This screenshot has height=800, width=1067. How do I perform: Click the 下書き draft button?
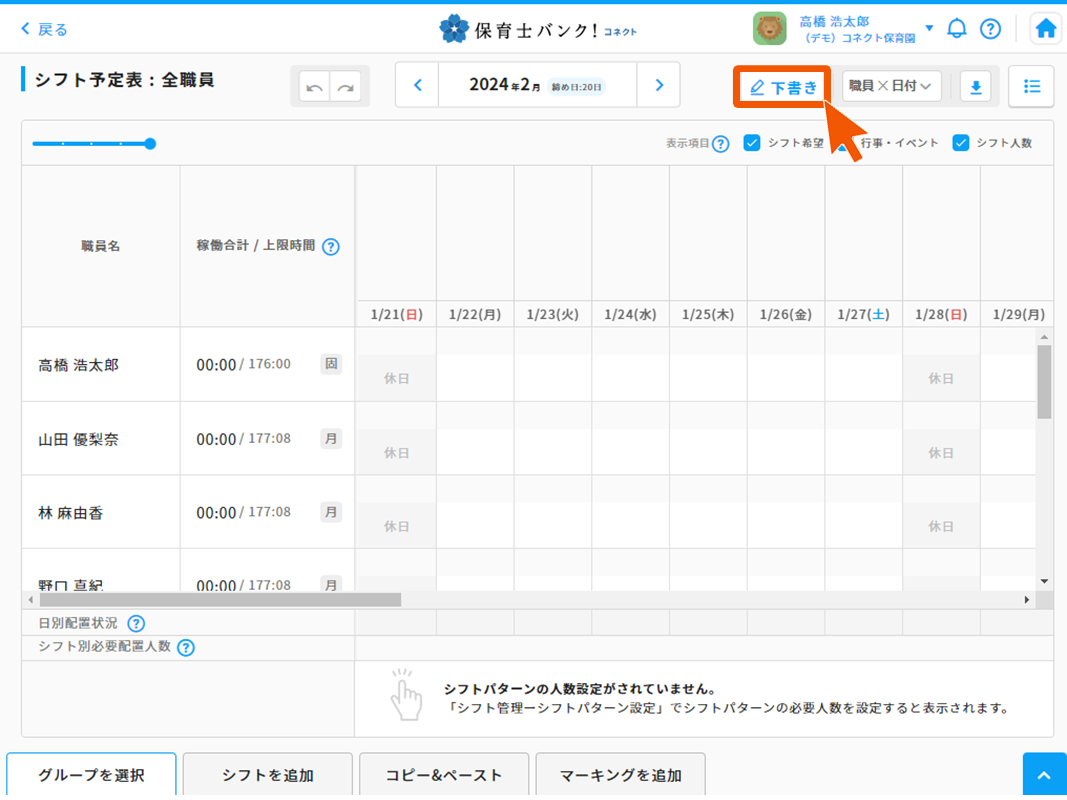click(x=783, y=88)
